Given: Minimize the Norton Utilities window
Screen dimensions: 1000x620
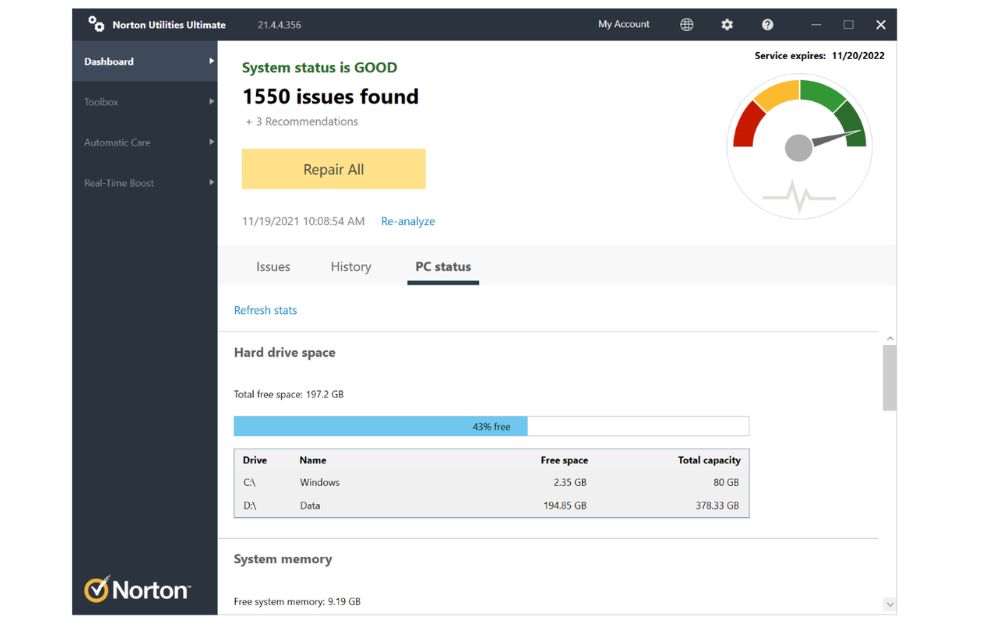Looking at the screenshot, I should tap(816, 24).
